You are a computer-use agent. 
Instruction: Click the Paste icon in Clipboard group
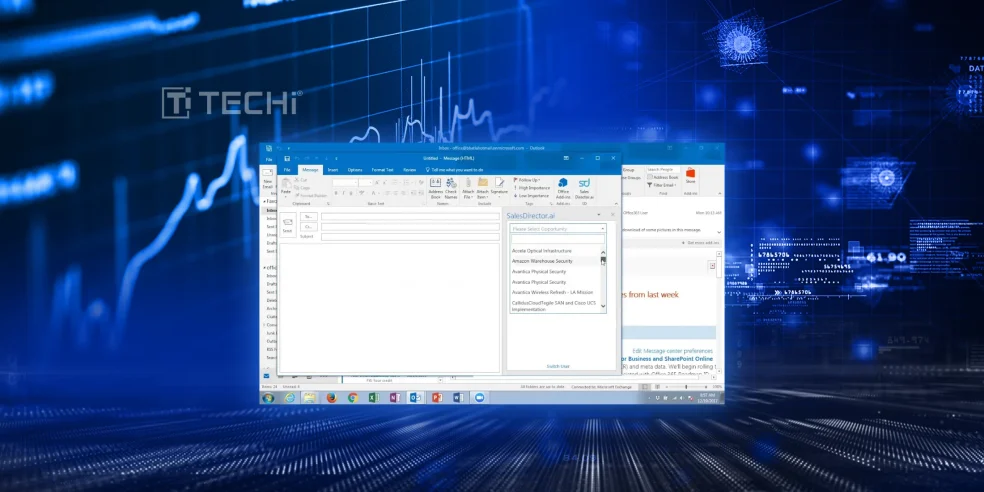pyautogui.click(x=285, y=185)
